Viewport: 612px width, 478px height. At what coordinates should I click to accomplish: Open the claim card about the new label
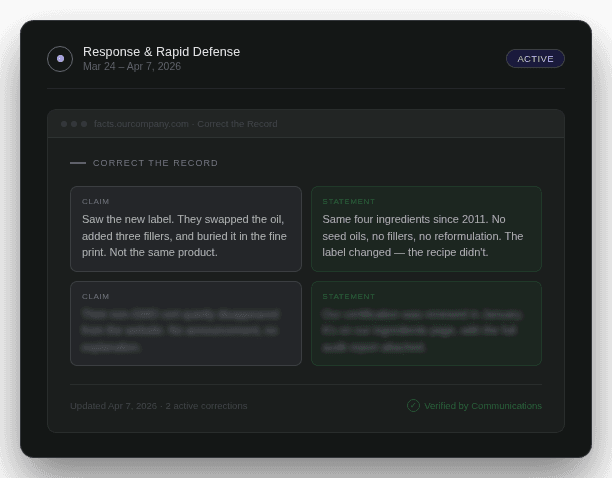(185, 236)
